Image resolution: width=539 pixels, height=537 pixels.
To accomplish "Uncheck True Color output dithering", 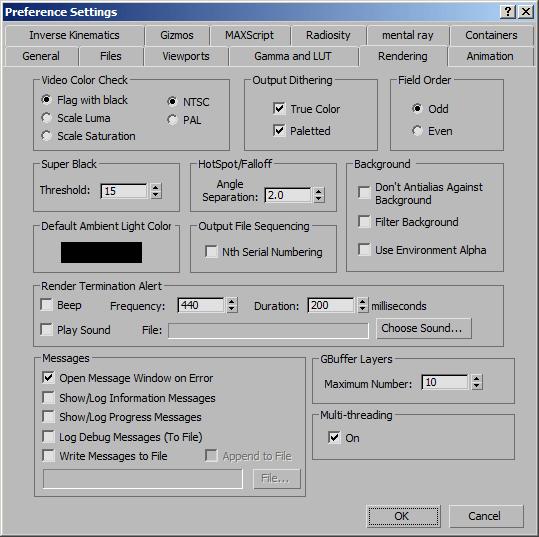I will coord(279,109).
